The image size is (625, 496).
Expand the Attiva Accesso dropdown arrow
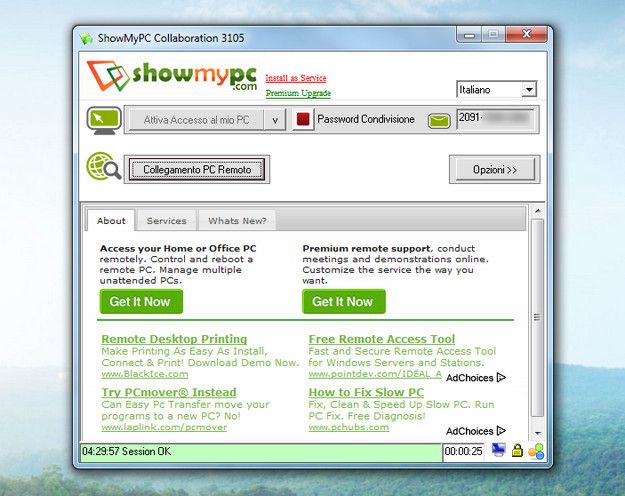[x=275, y=120]
